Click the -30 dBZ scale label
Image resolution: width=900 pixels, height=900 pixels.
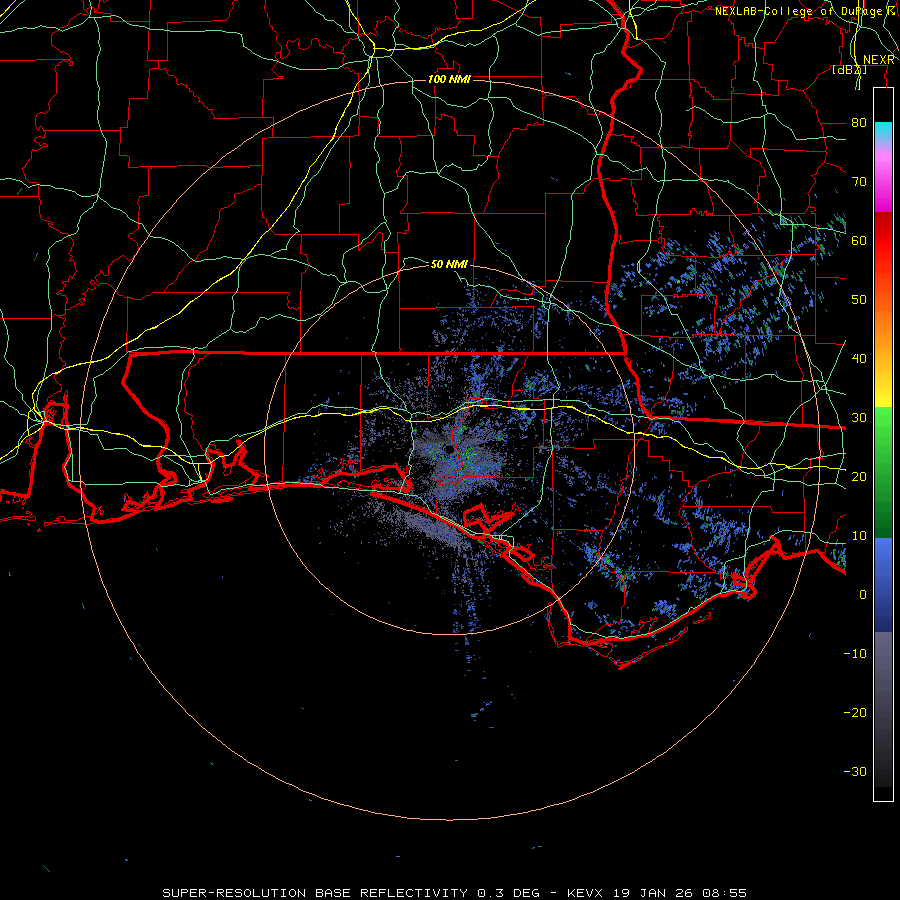(855, 771)
